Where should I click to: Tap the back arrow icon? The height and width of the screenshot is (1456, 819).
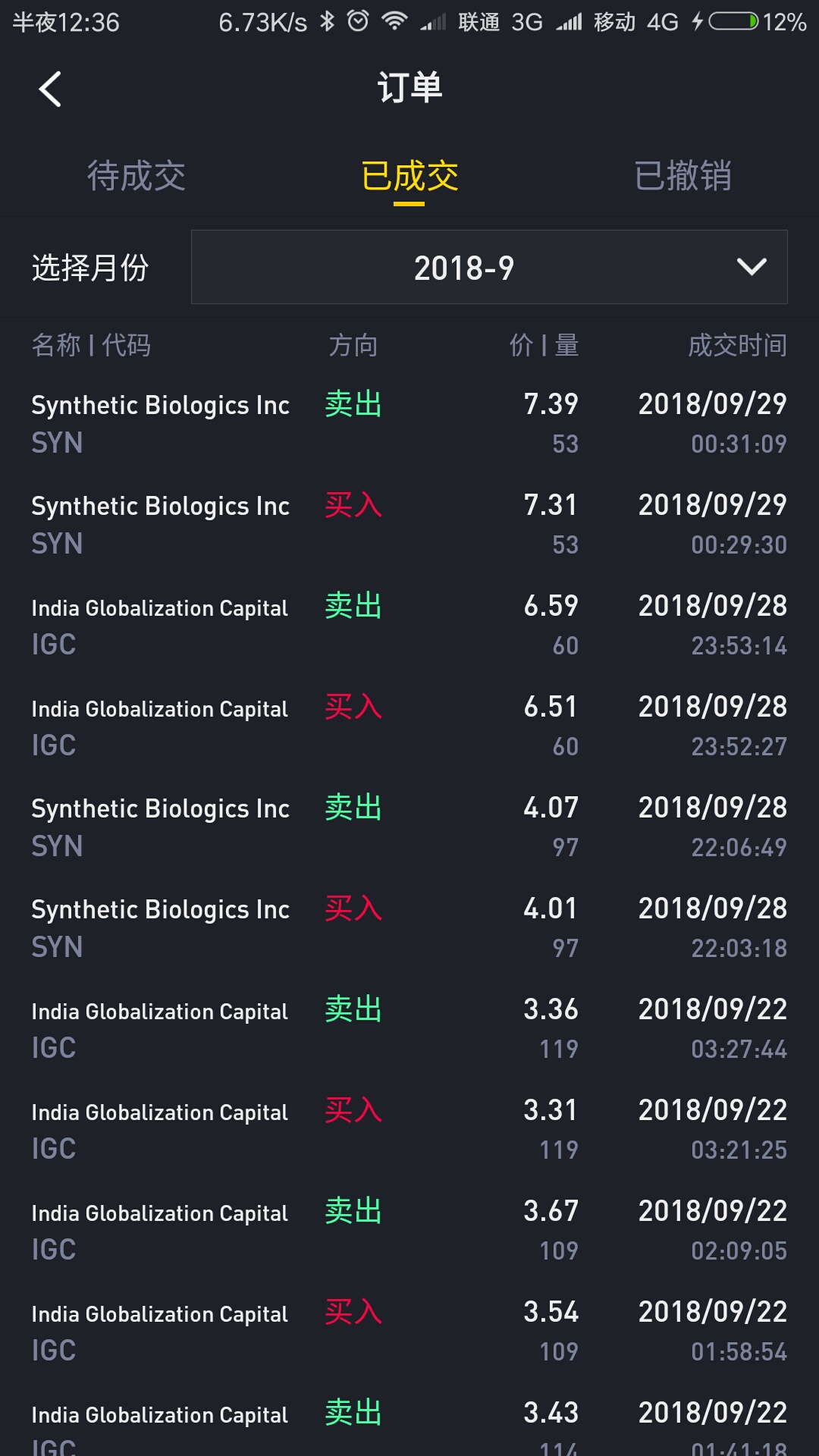[50, 89]
